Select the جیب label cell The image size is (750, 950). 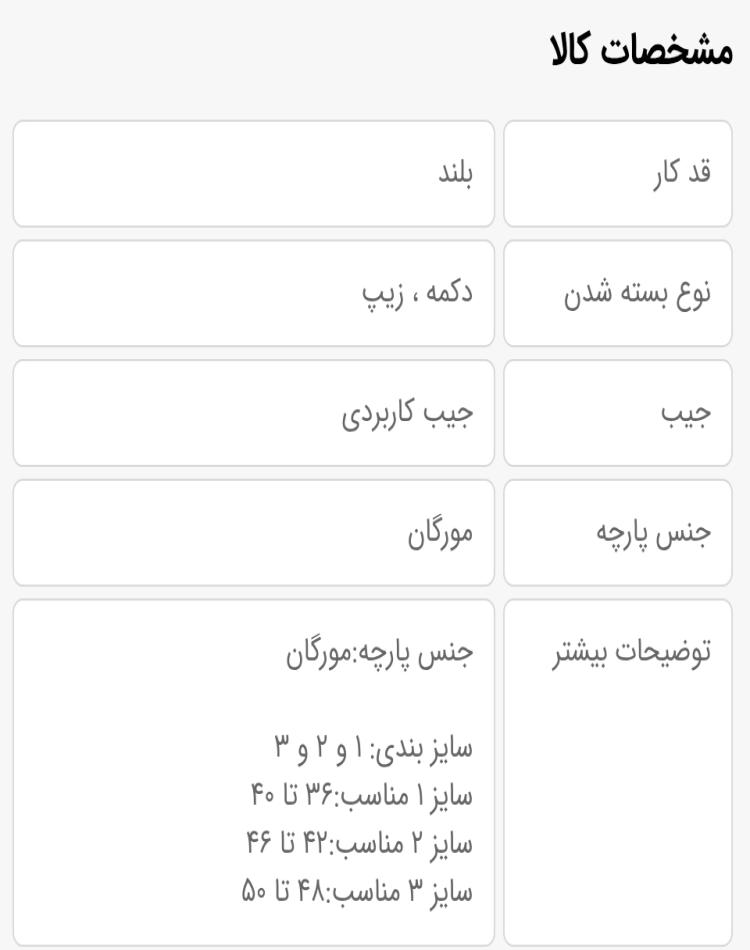pyautogui.click(x=618, y=413)
